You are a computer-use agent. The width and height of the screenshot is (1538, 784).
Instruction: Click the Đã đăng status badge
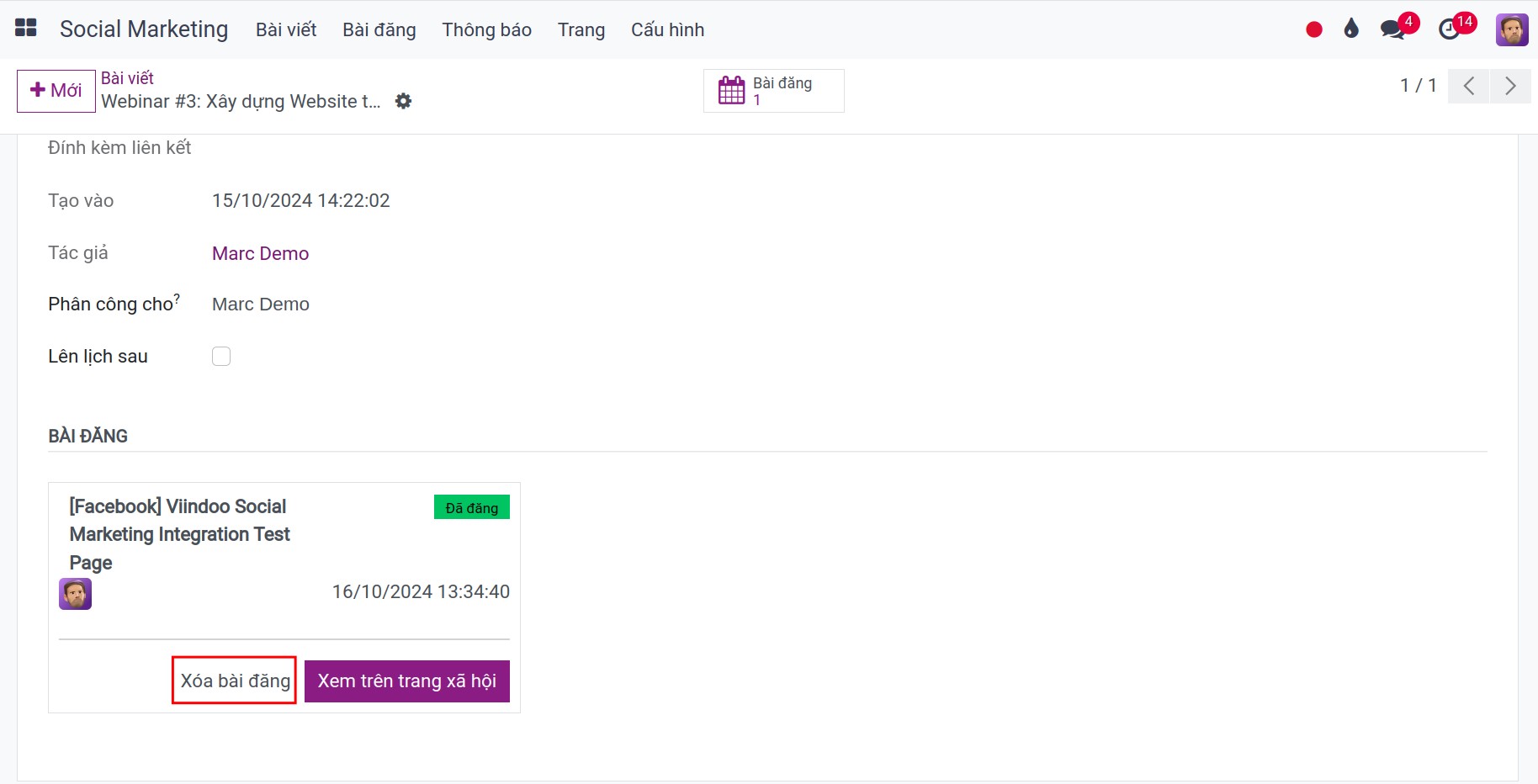tap(472, 507)
